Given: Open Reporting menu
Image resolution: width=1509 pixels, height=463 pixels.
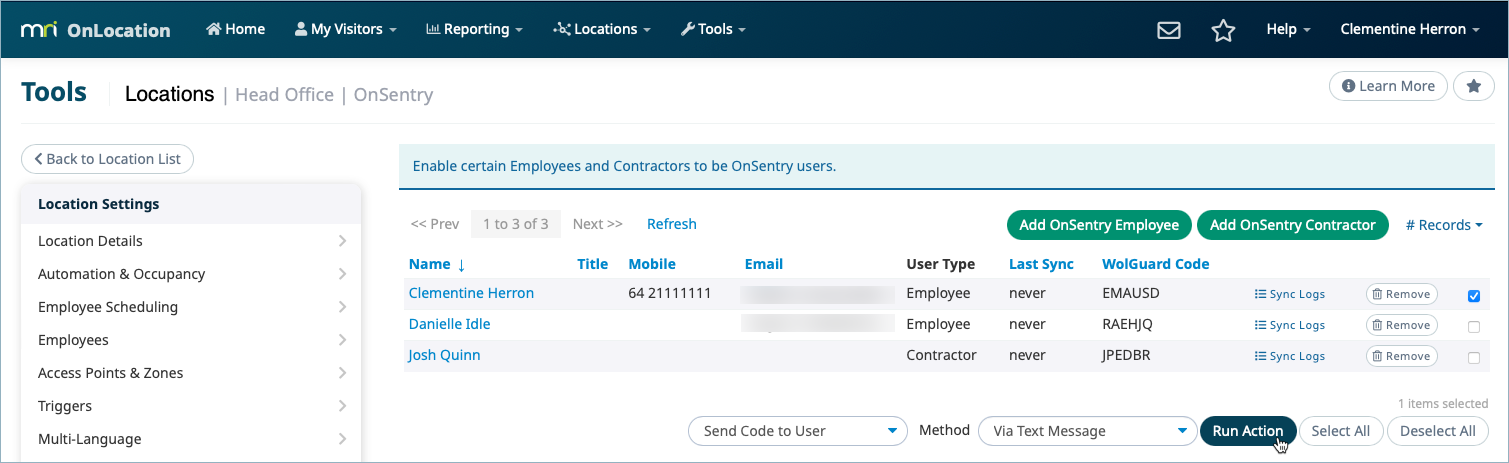Looking at the screenshot, I should pyautogui.click(x=474, y=30).
